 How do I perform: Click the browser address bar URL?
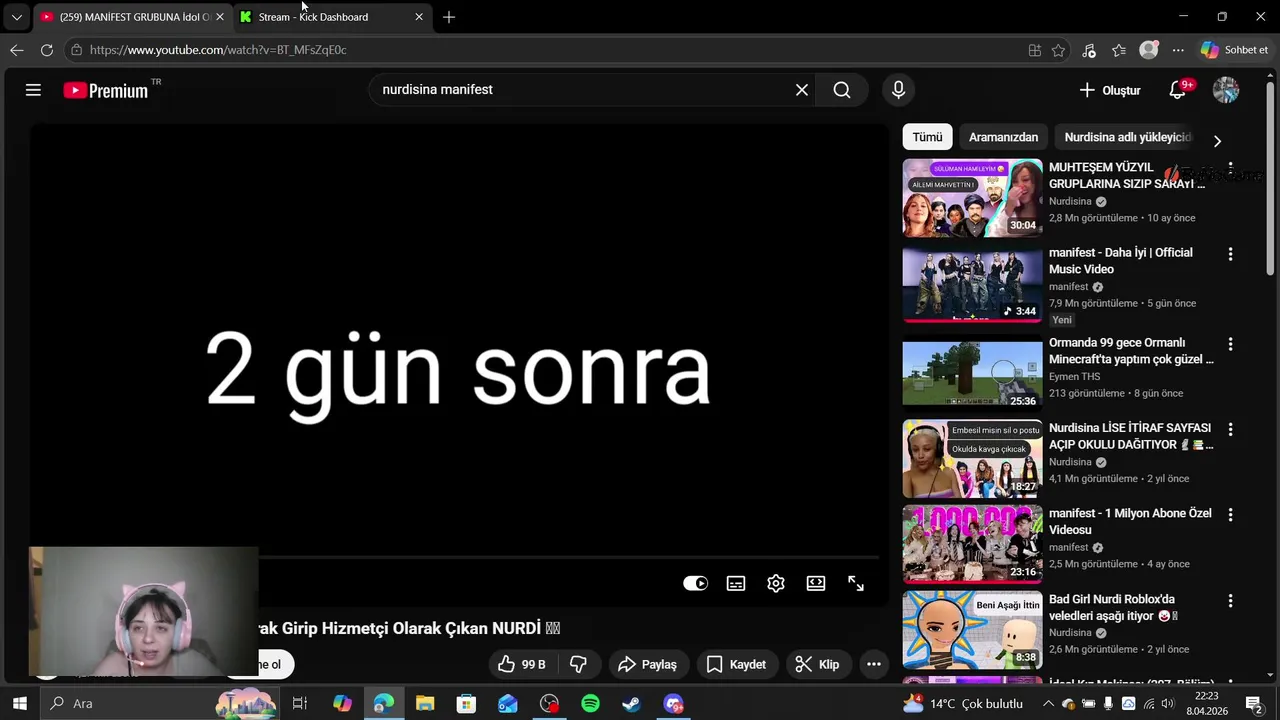tap(218, 50)
